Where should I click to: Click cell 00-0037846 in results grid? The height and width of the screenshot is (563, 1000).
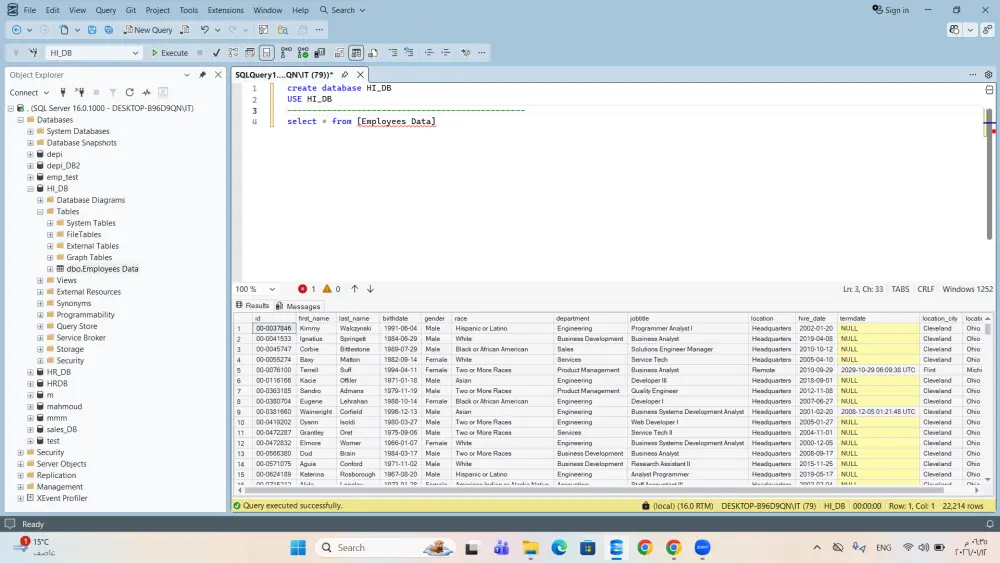click(x=274, y=328)
